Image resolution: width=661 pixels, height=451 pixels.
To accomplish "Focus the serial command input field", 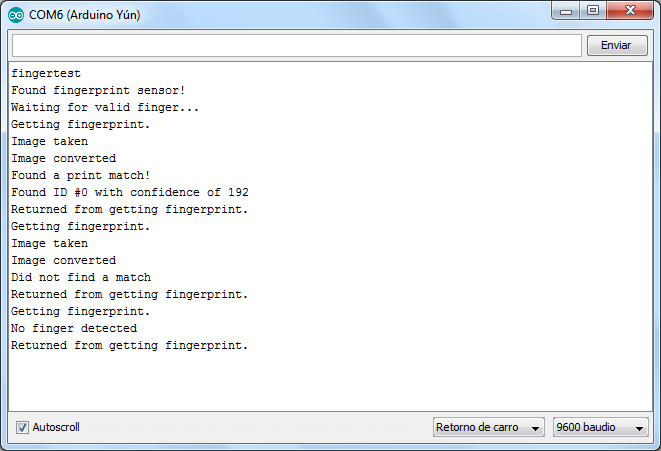I will point(296,46).
